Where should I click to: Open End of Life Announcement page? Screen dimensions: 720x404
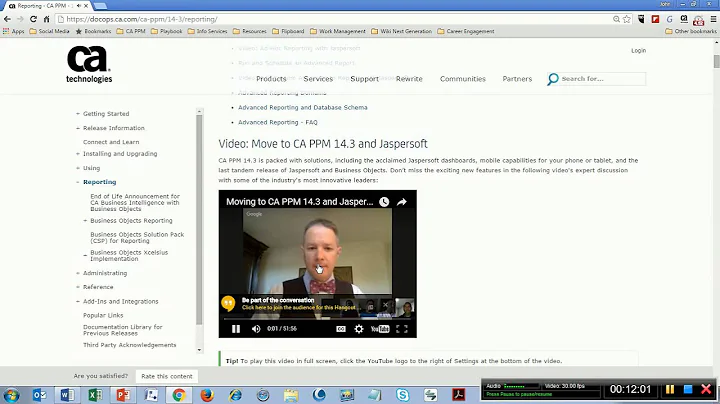pos(135,202)
